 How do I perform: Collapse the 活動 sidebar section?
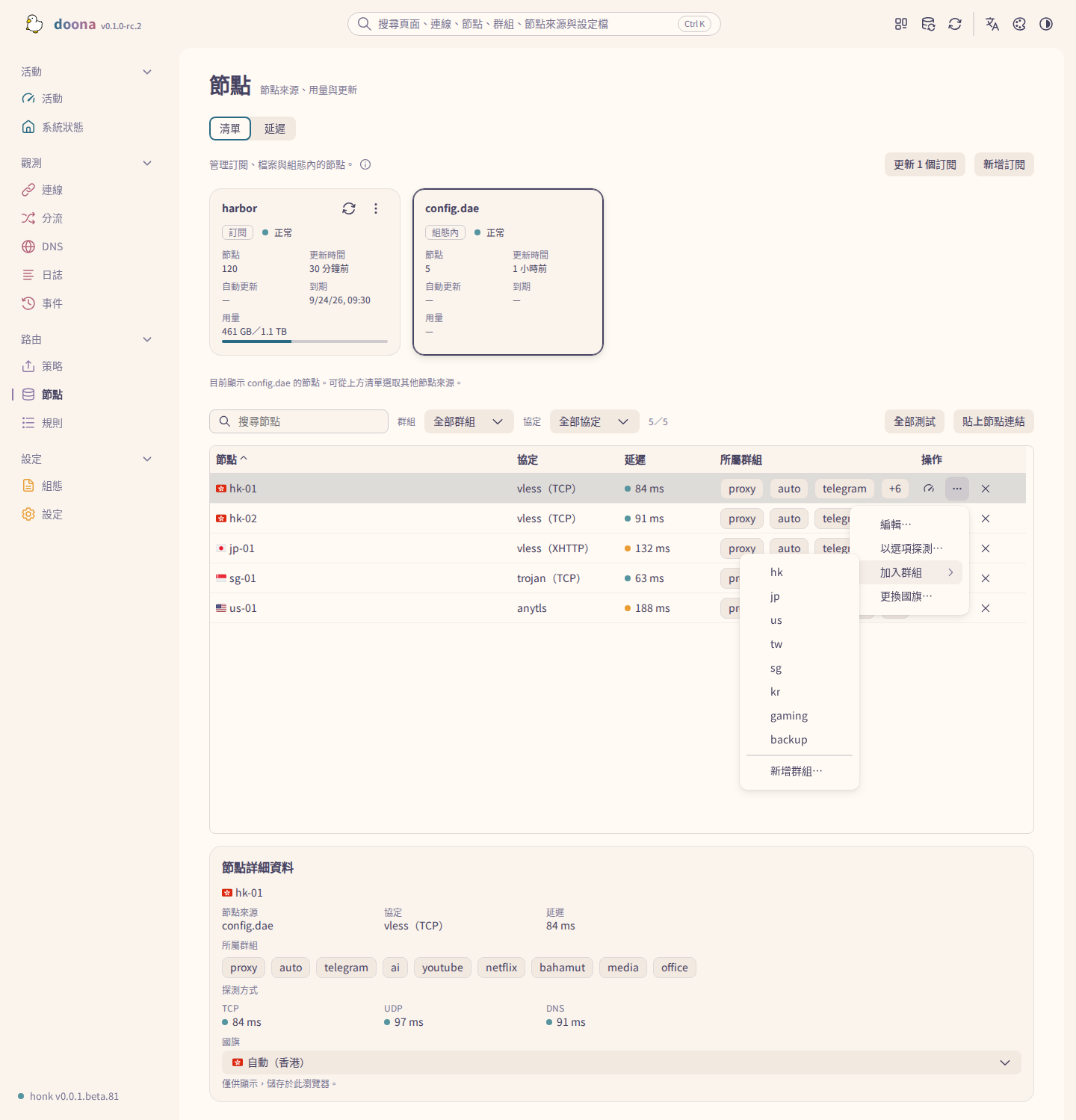coord(87,72)
